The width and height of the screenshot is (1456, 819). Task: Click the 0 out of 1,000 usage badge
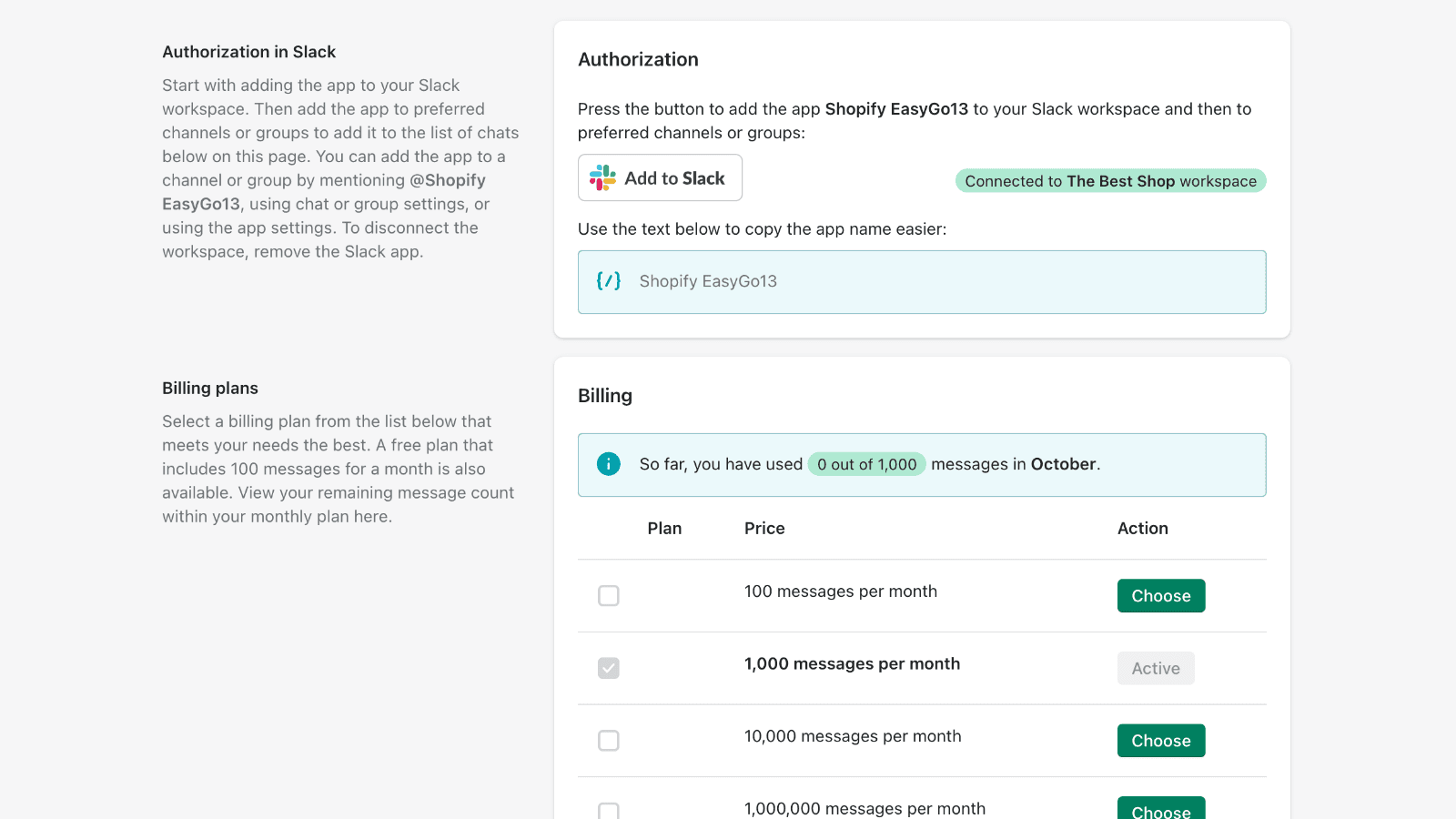(x=866, y=464)
